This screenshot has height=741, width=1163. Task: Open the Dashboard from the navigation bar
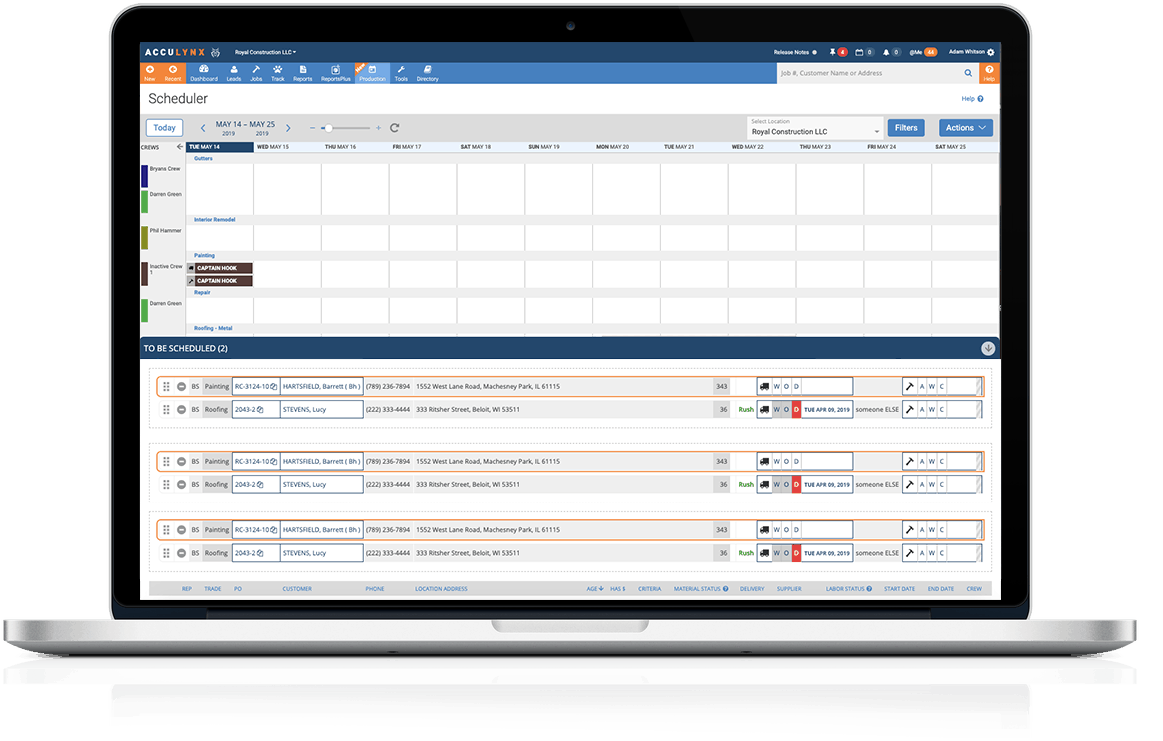(204, 72)
